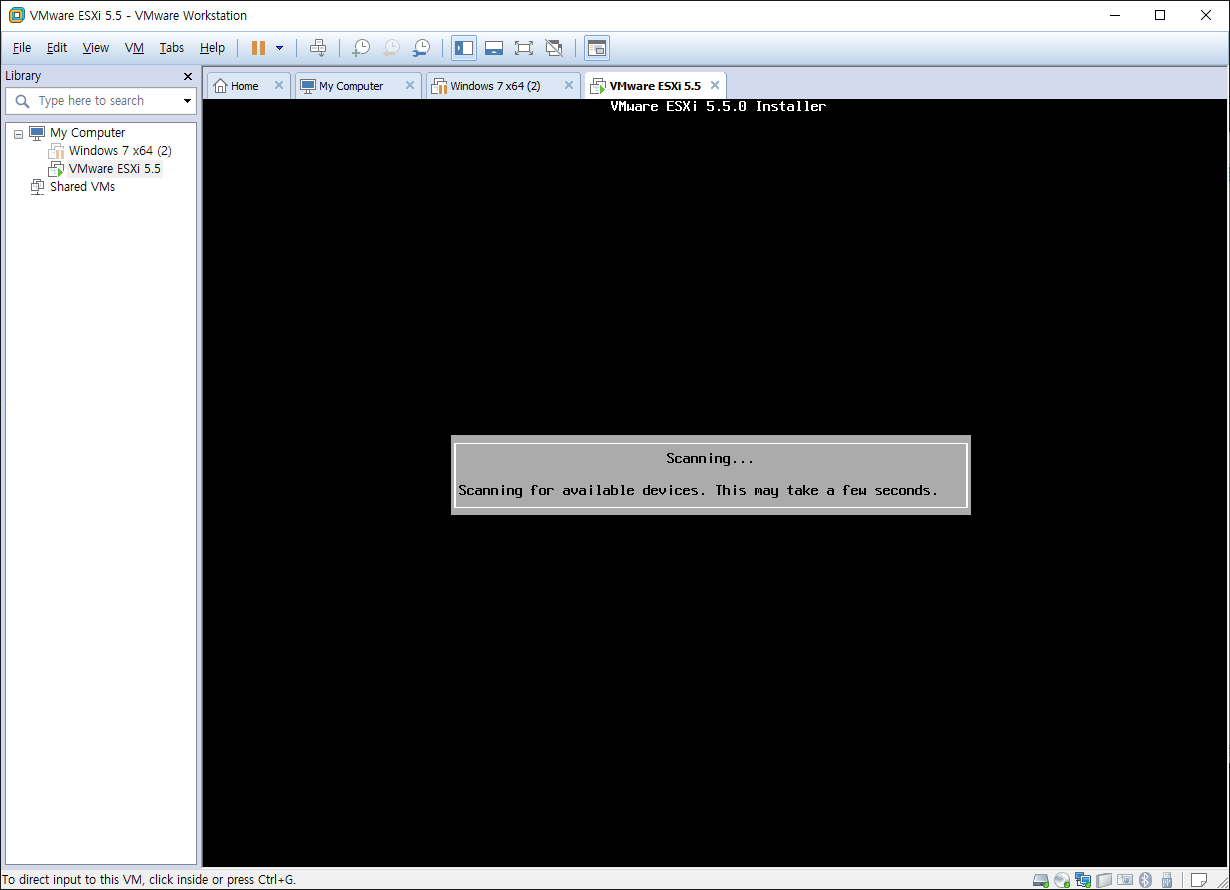Click the USB device status icon

click(x=1166, y=880)
